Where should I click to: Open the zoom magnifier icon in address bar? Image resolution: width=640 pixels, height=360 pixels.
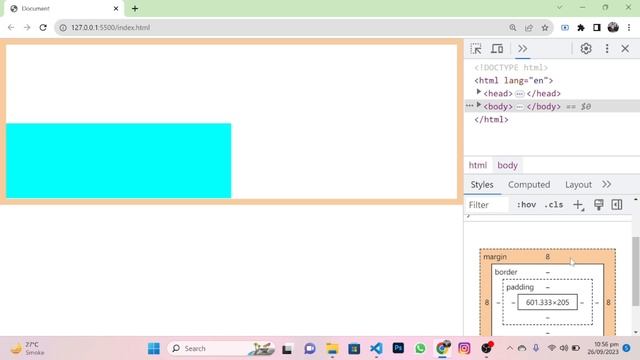[513, 27]
